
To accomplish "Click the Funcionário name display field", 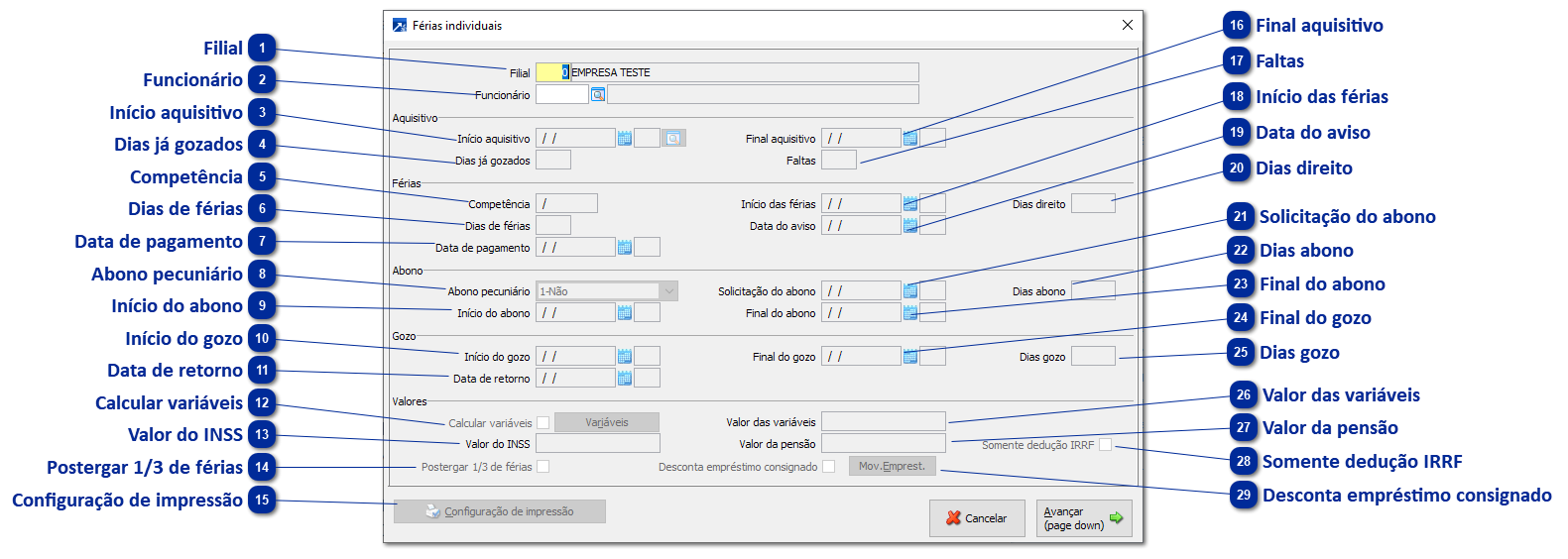I will point(763,94).
